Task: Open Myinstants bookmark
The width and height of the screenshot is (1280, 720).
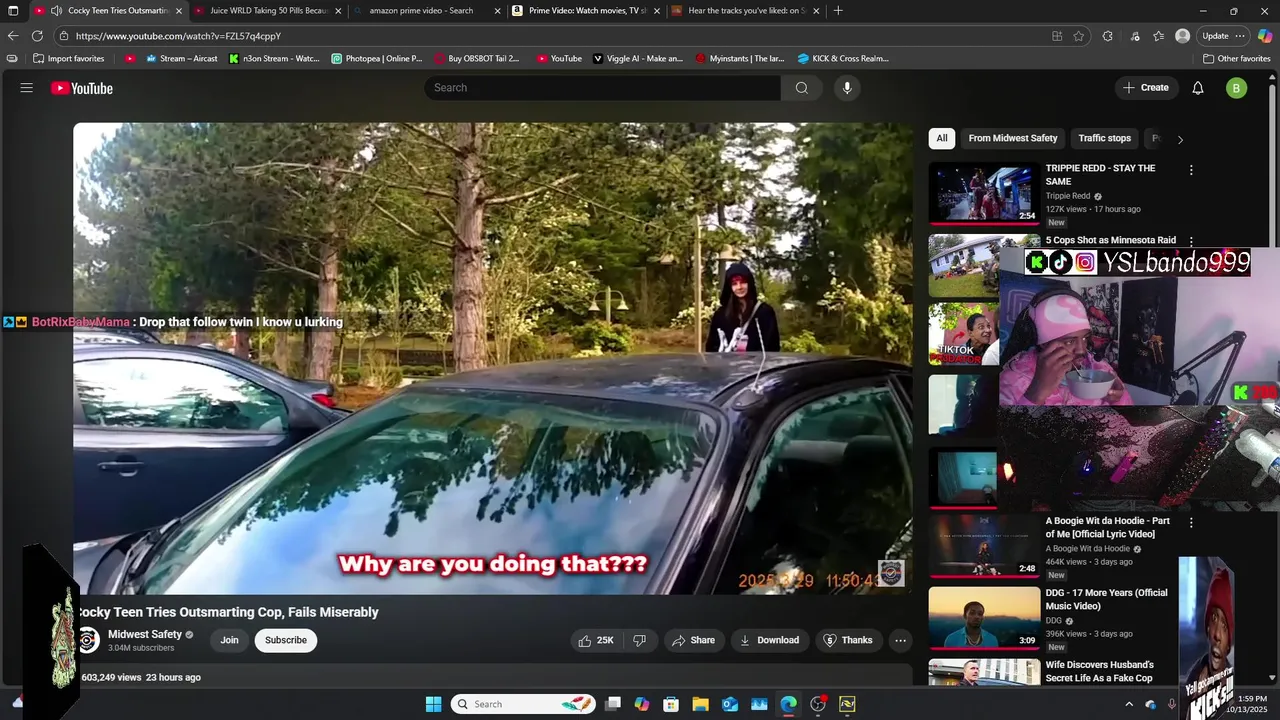Action: point(740,59)
